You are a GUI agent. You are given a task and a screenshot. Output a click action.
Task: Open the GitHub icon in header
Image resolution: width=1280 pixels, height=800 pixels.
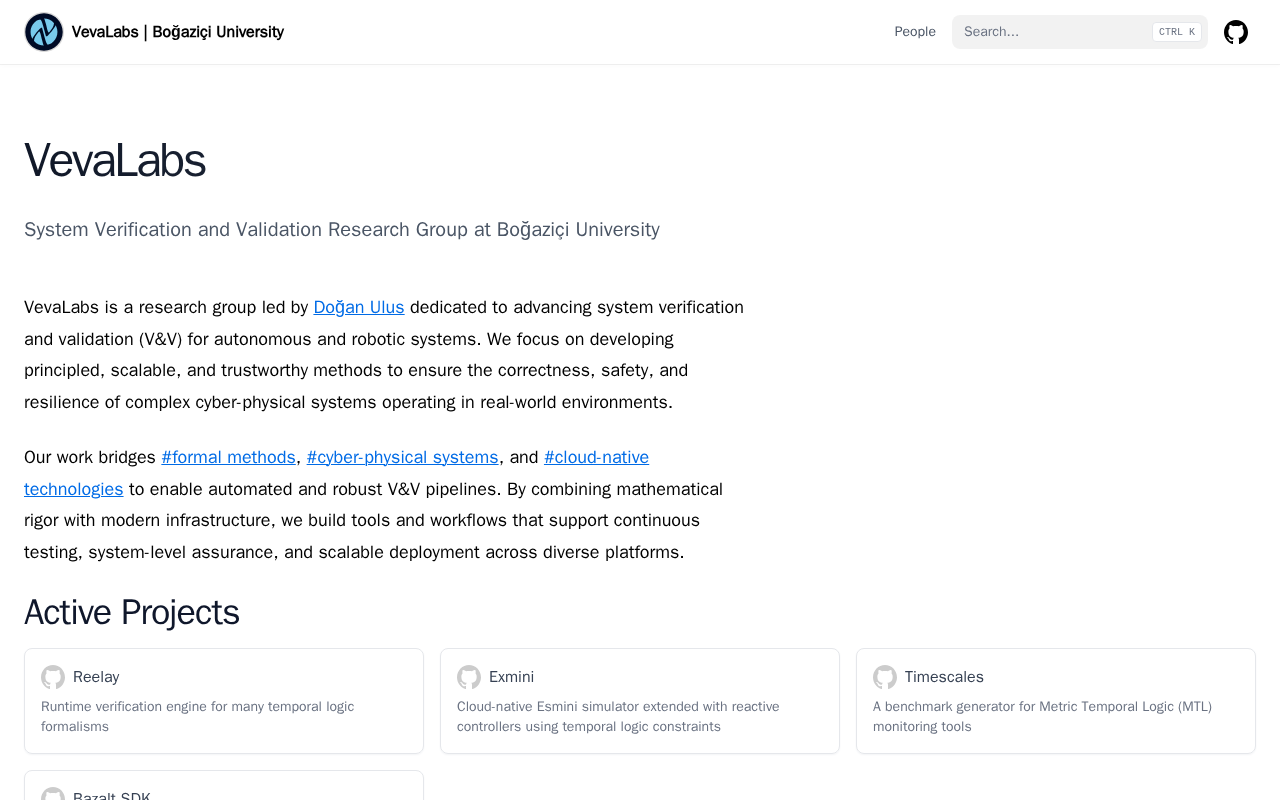(1236, 32)
